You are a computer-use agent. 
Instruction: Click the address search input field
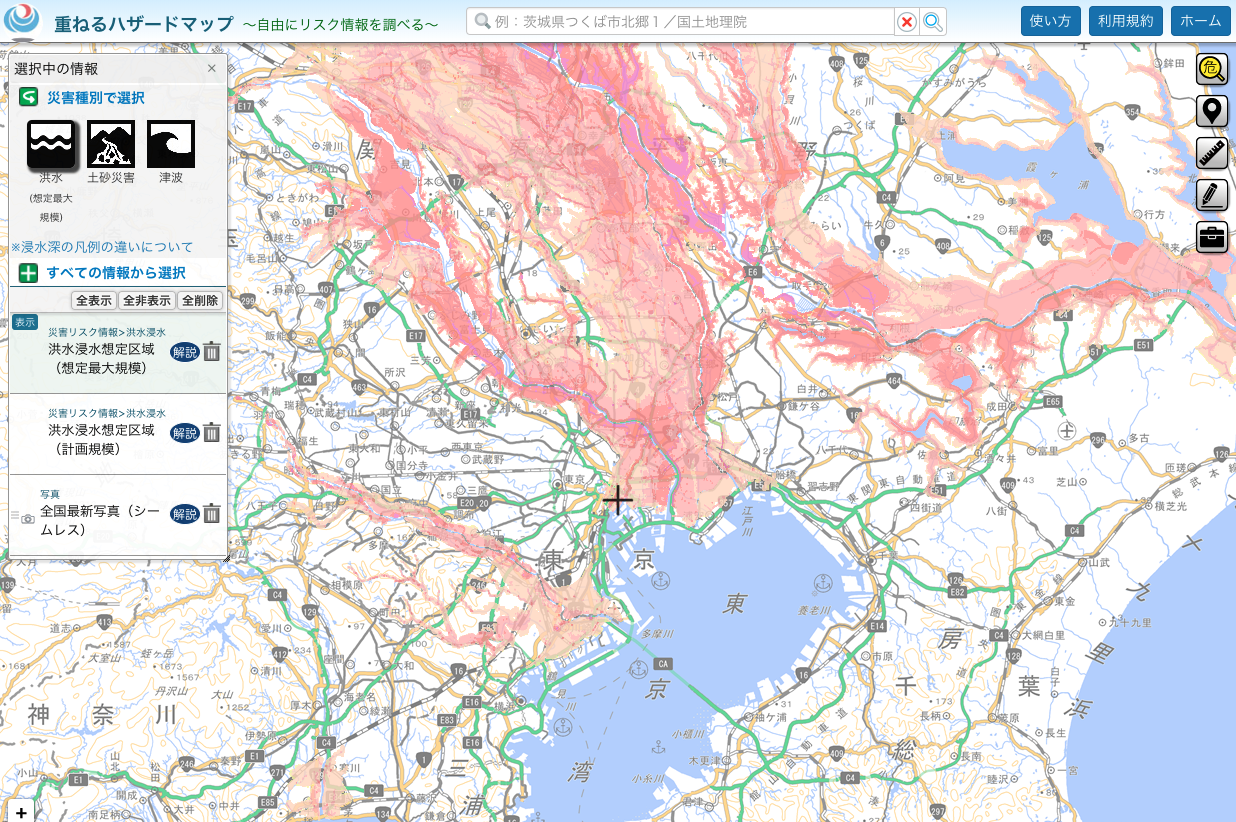tap(682, 22)
